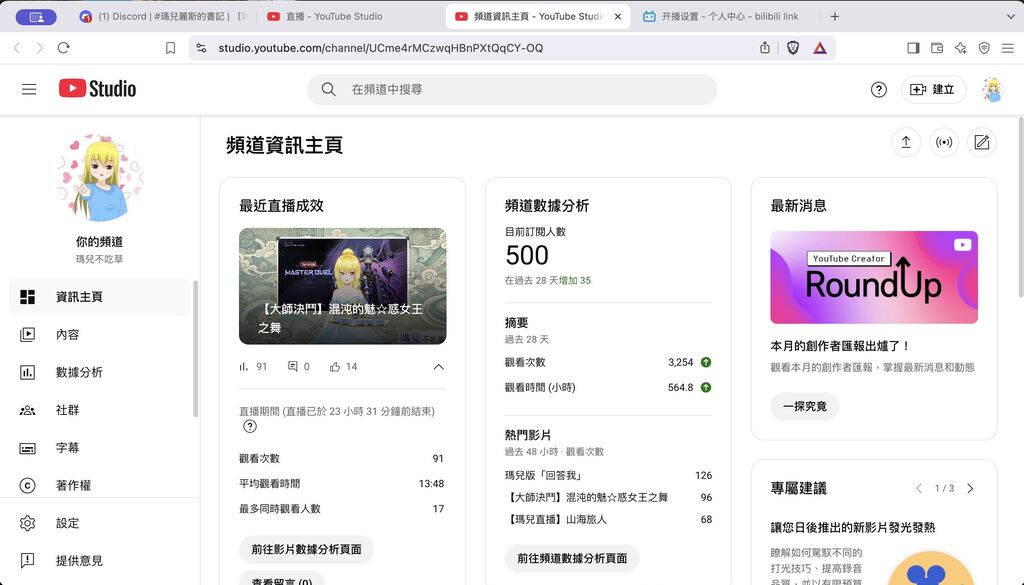Open the Brave Wallet icon

[937, 48]
